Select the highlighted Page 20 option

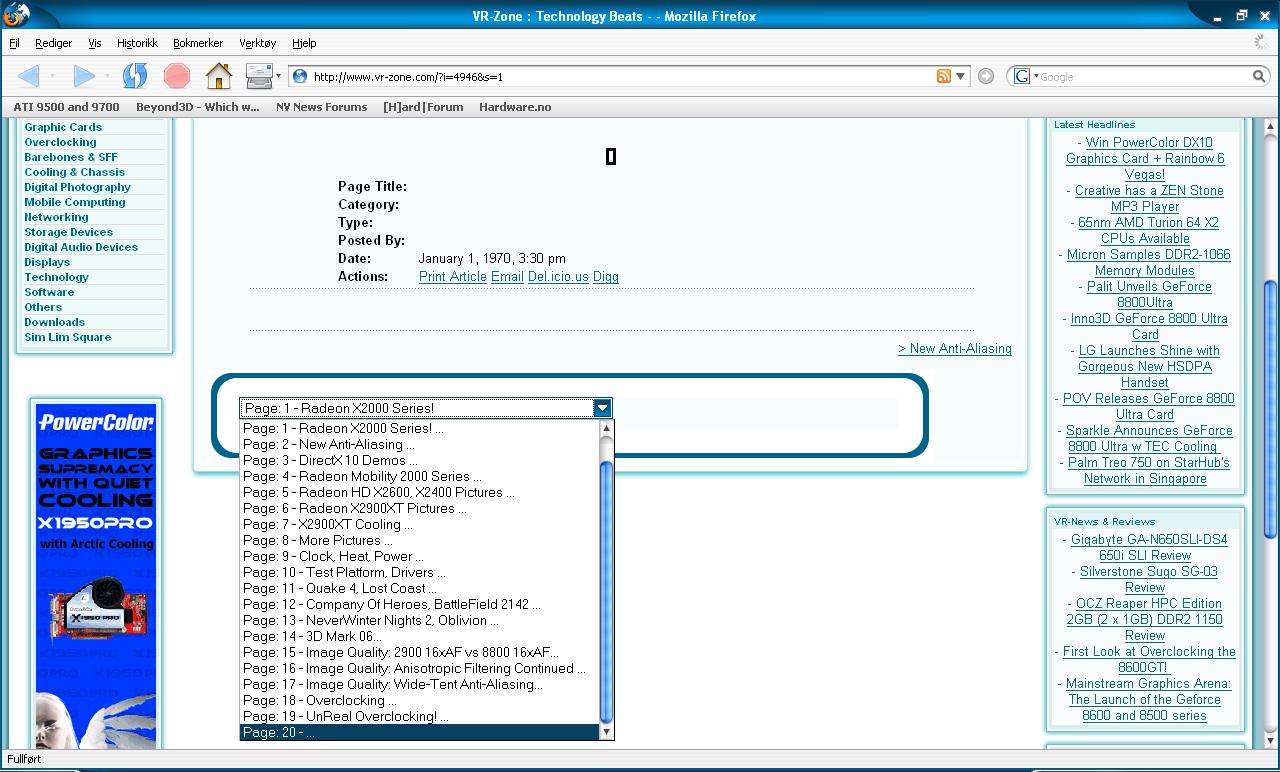pos(419,732)
